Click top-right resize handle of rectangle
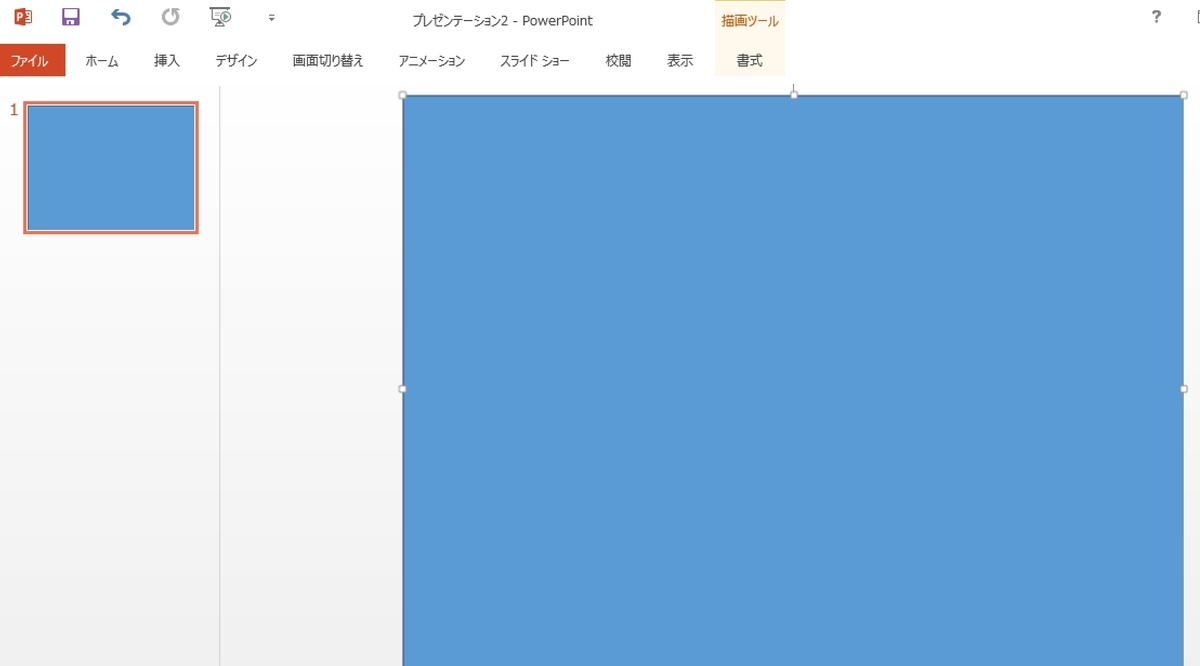1200x666 pixels. pos(1184,95)
